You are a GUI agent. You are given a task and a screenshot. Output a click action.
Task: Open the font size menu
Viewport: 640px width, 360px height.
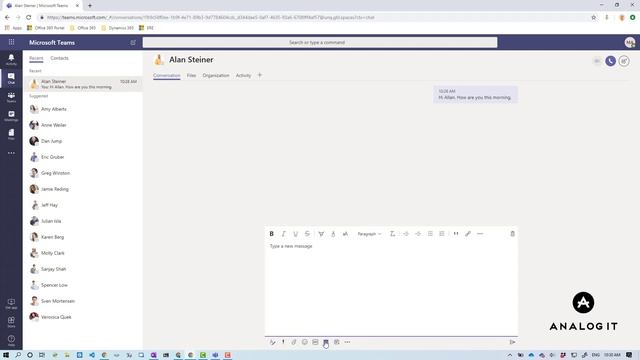(x=345, y=234)
